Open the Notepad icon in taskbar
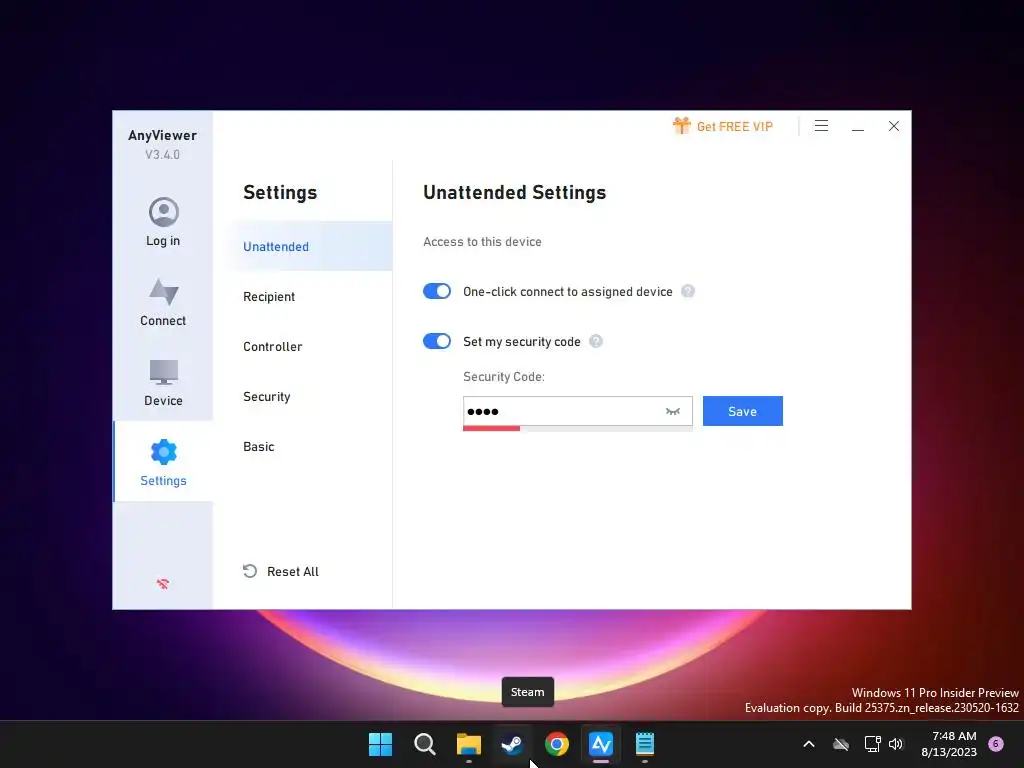 point(645,744)
